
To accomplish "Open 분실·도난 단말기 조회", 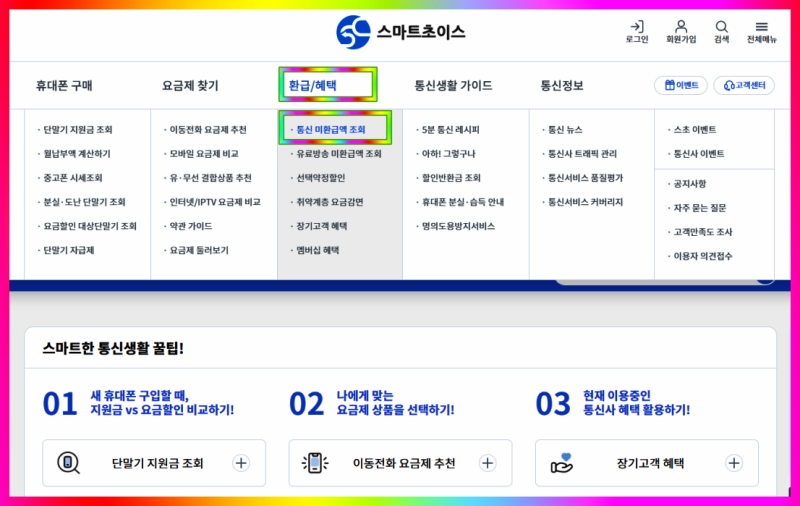I will pyautogui.click(x=84, y=202).
